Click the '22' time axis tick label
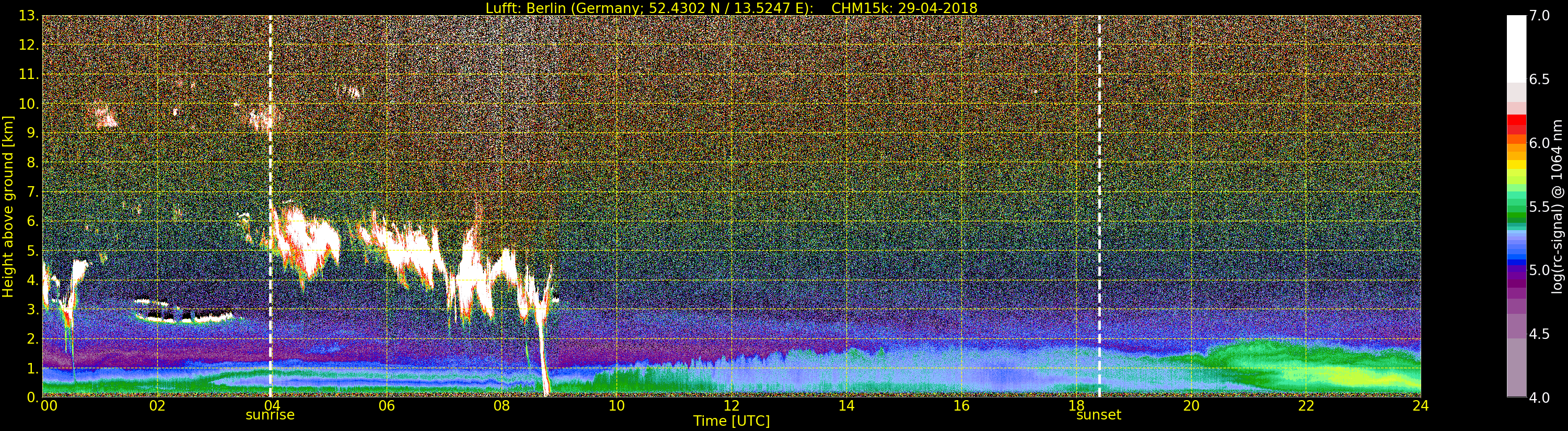The height and width of the screenshot is (431, 1568). (1306, 405)
